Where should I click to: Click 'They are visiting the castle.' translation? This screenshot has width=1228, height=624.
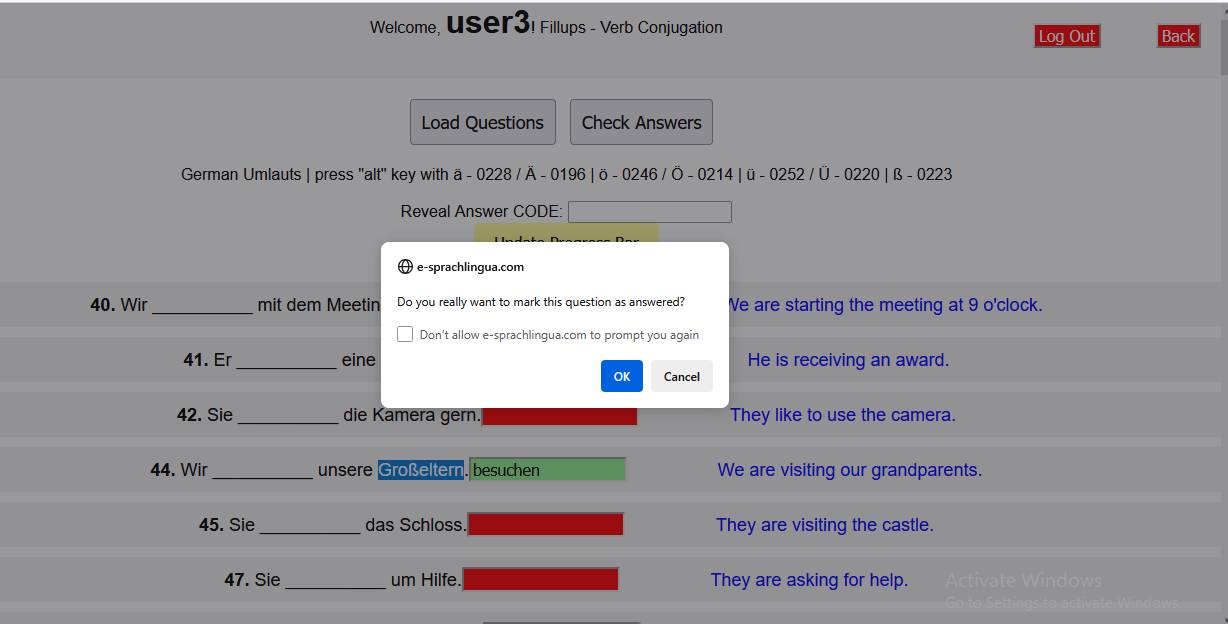(x=825, y=524)
